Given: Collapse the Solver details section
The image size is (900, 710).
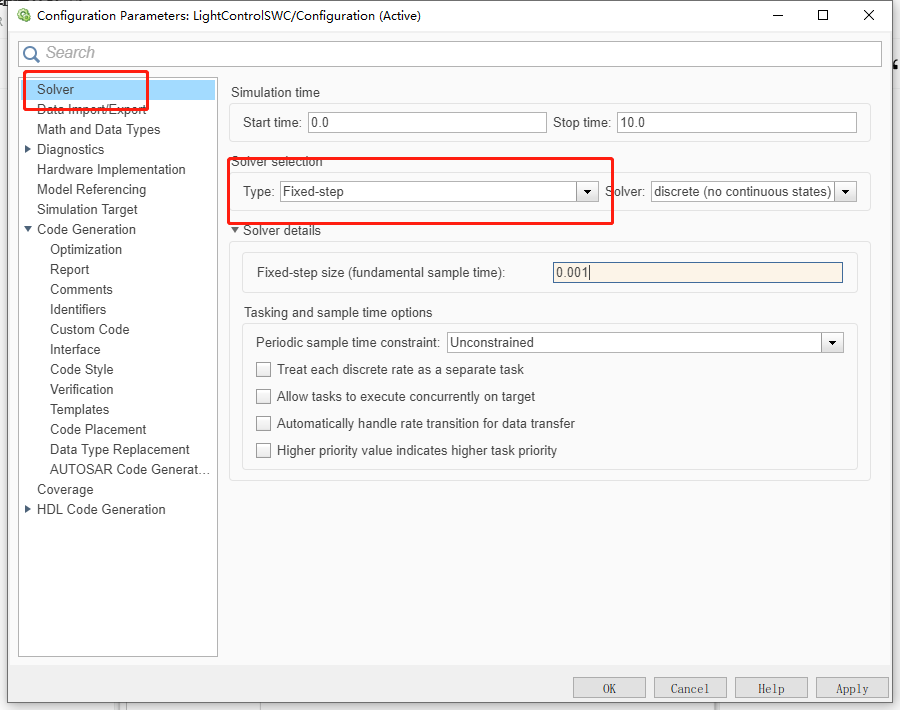Looking at the screenshot, I should pos(235,230).
